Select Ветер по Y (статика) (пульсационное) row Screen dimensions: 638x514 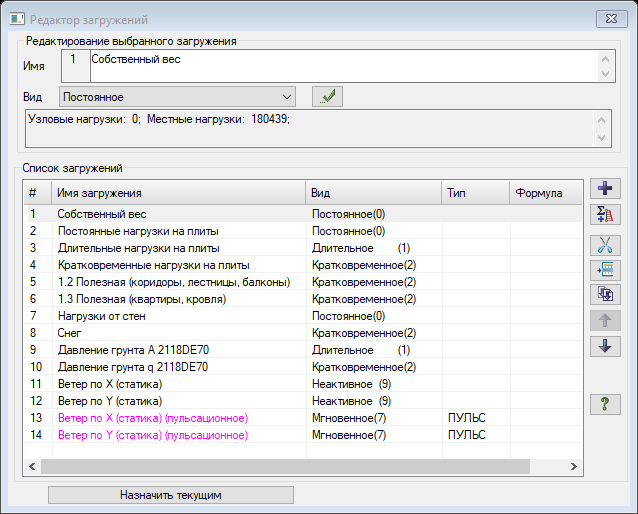pos(303,435)
